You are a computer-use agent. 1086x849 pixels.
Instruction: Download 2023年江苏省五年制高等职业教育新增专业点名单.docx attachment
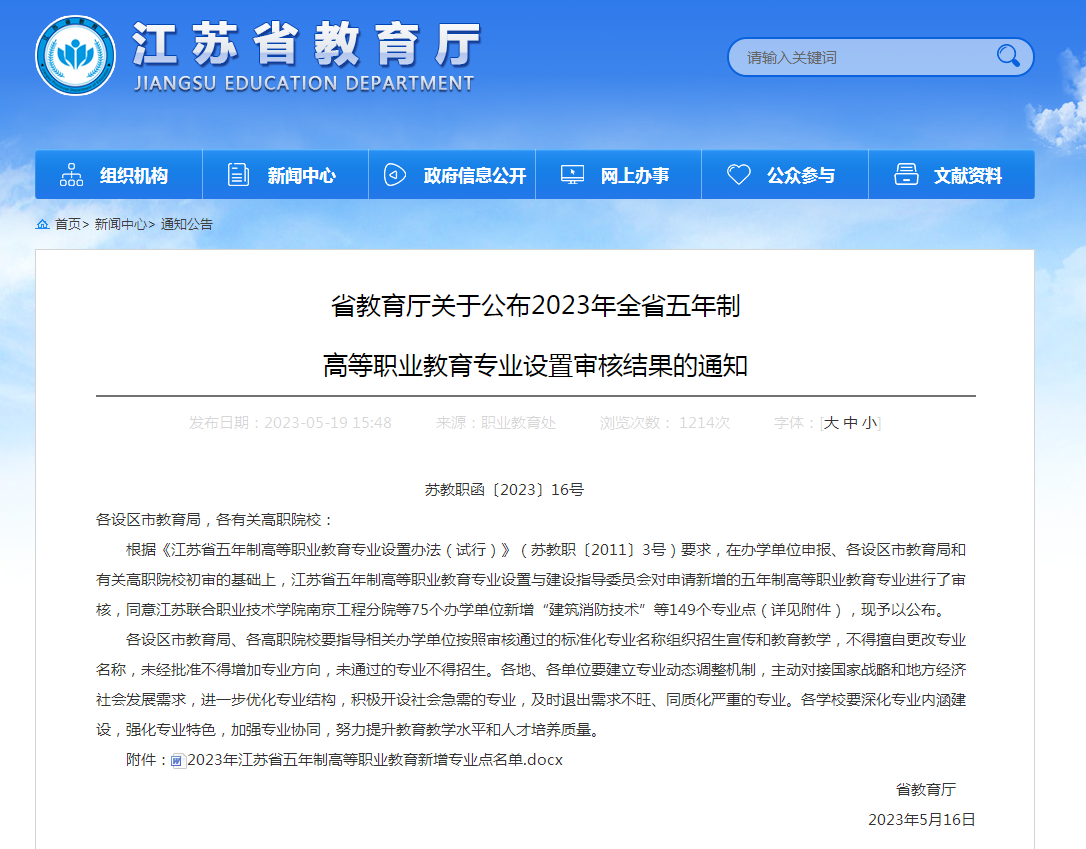tap(375, 760)
